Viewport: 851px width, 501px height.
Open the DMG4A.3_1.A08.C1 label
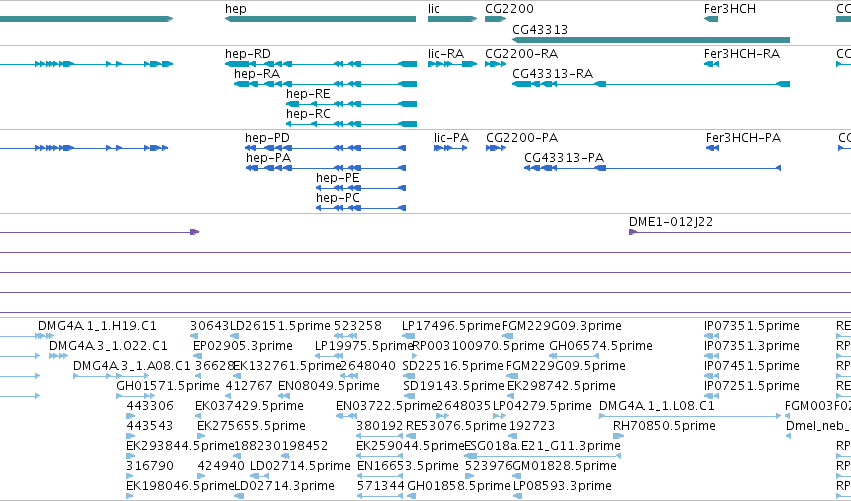pos(132,366)
